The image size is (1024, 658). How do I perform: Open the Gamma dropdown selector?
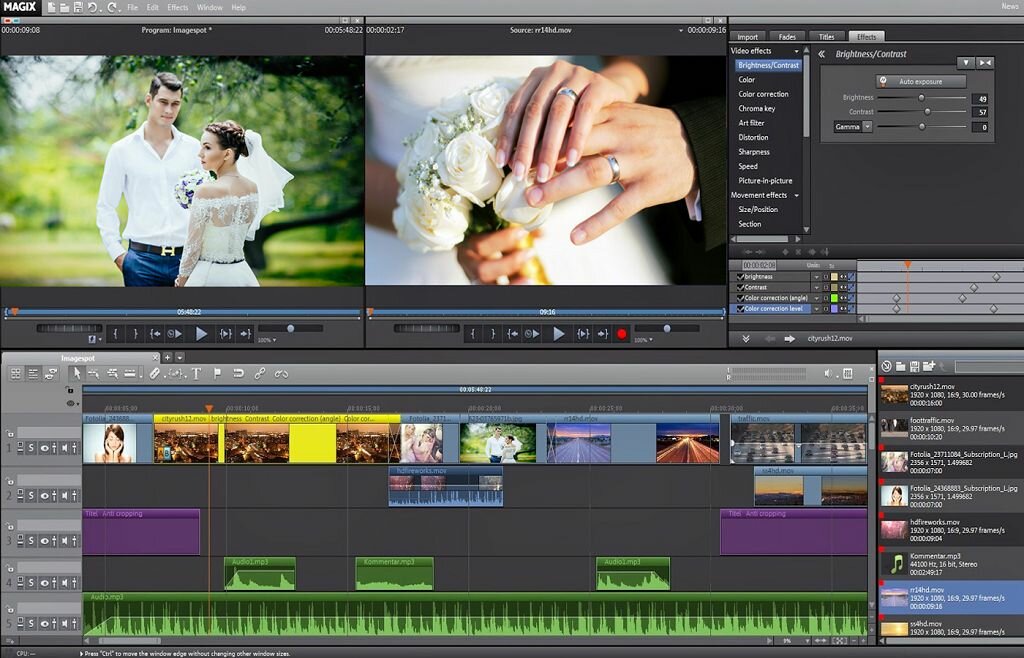(x=867, y=127)
